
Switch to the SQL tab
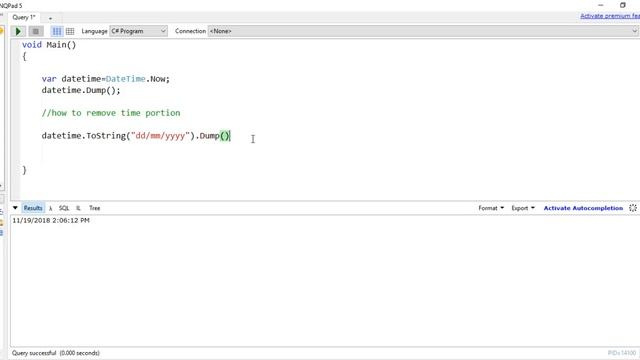pos(64,208)
